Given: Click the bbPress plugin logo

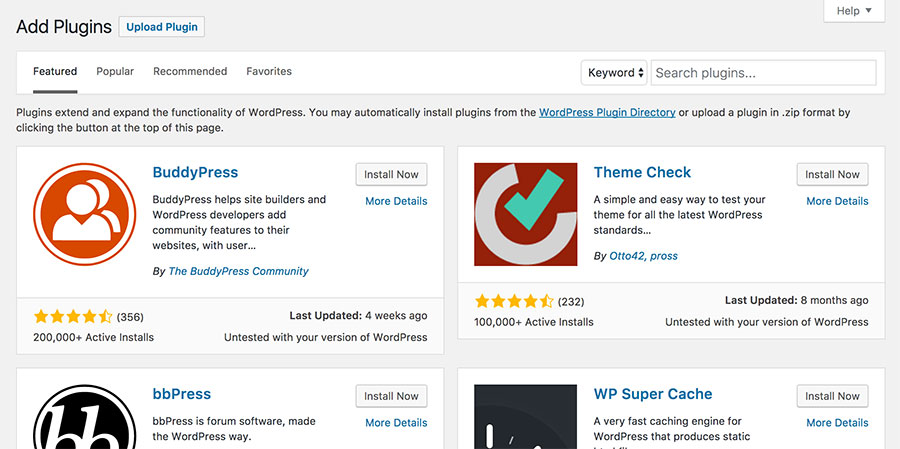Looking at the screenshot, I should tap(84, 417).
